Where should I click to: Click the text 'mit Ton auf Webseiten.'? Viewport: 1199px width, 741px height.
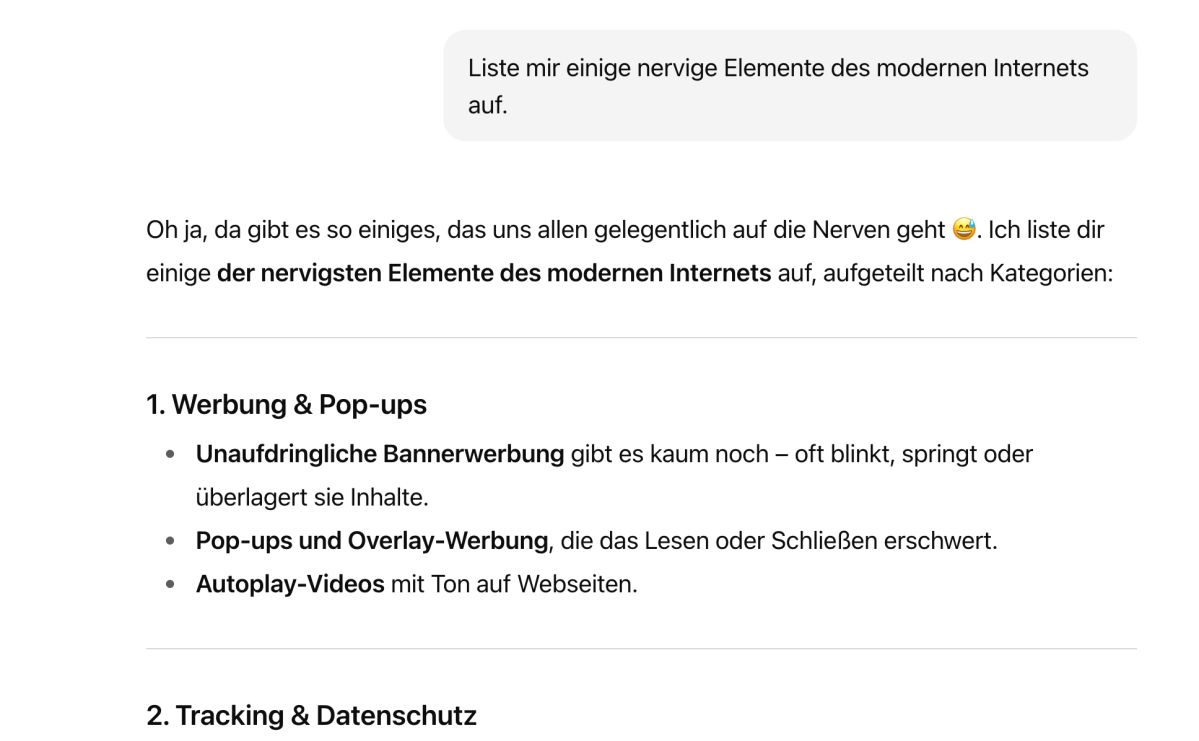514,584
